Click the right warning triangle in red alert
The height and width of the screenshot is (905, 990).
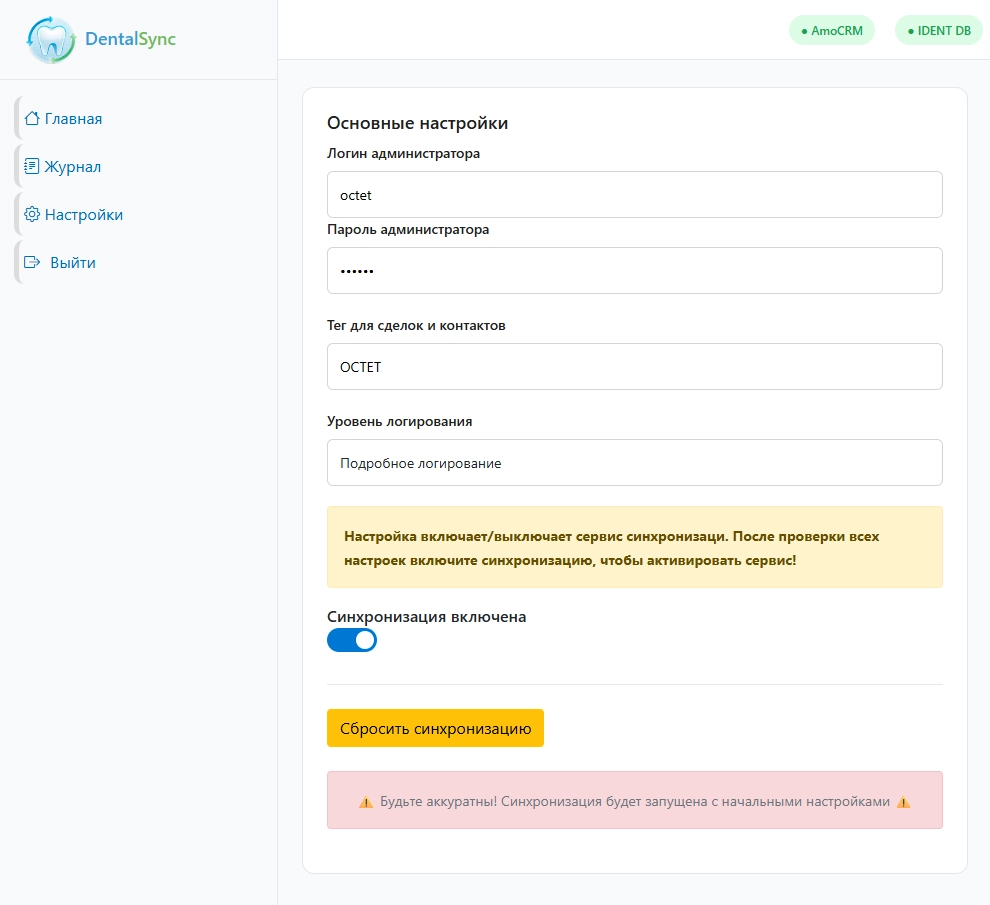904,802
